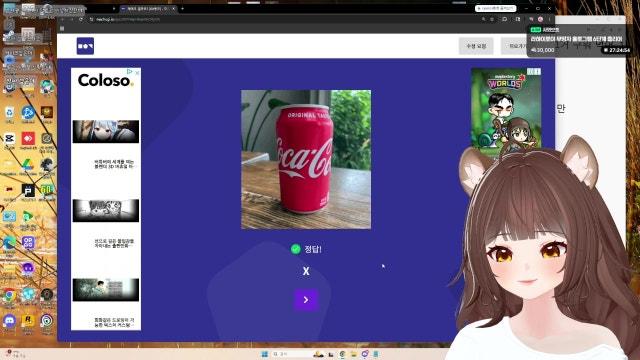Open a new browser tab with plus
Image resolution: width=640 pixels, height=360 pixels.
coord(182,8)
